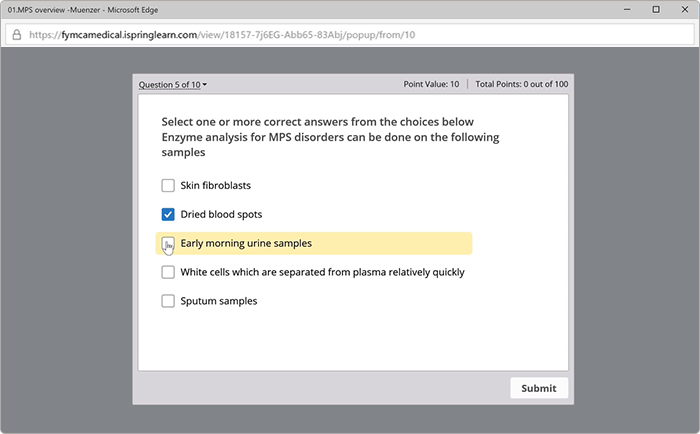The width and height of the screenshot is (700, 434).
Task: Click the Point Value: 10 label
Action: (x=431, y=84)
